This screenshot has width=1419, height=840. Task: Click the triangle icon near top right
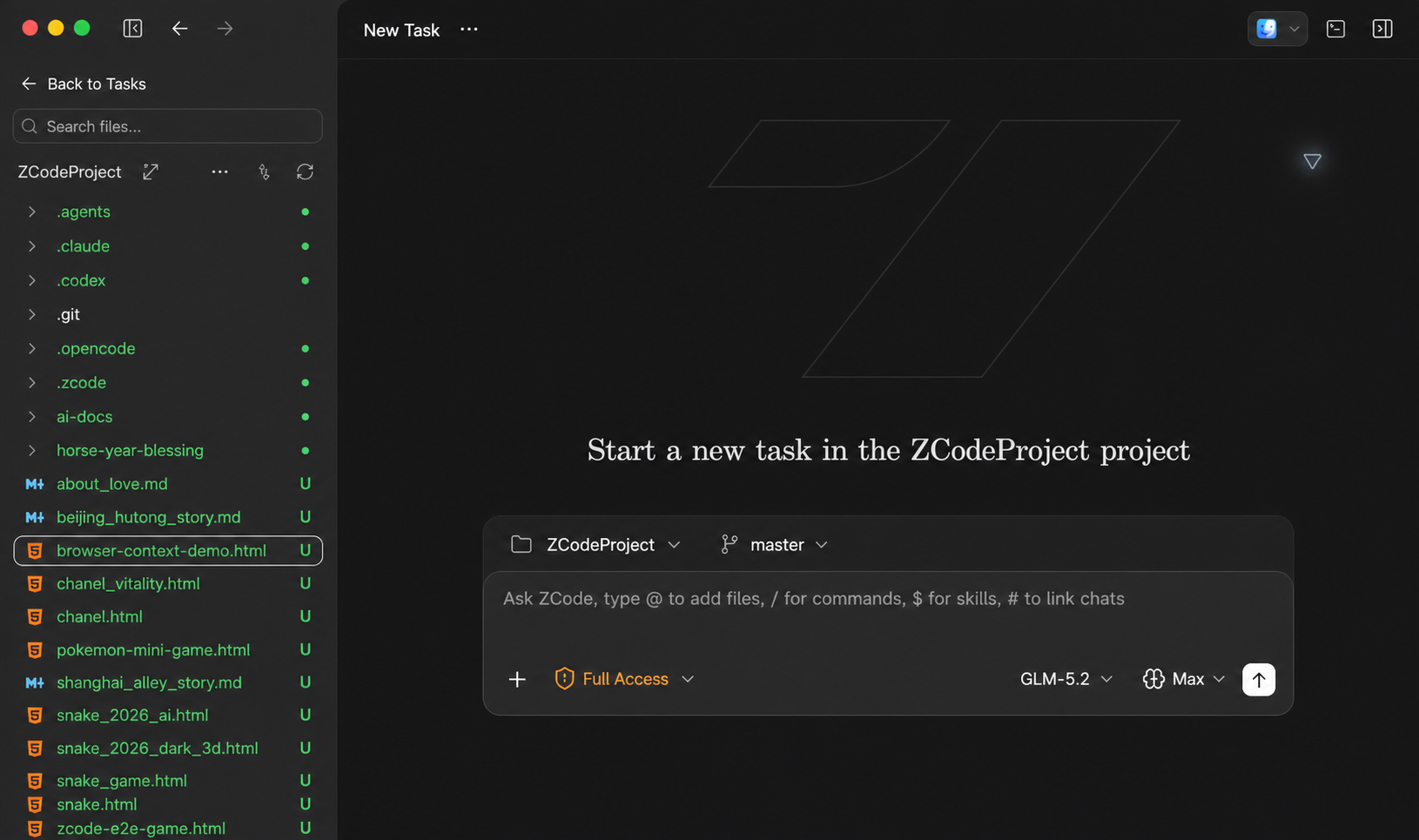tap(1312, 161)
